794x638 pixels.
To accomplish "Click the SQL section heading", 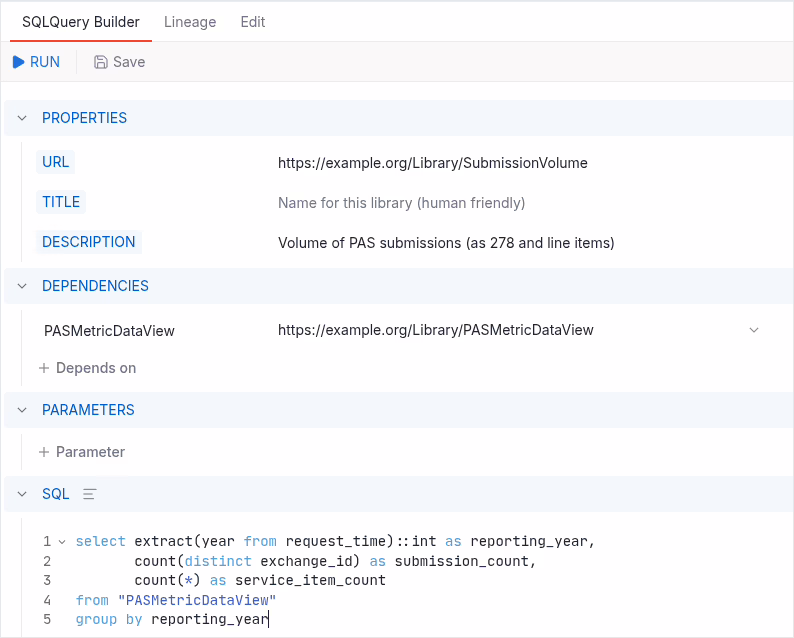I will 56,494.
